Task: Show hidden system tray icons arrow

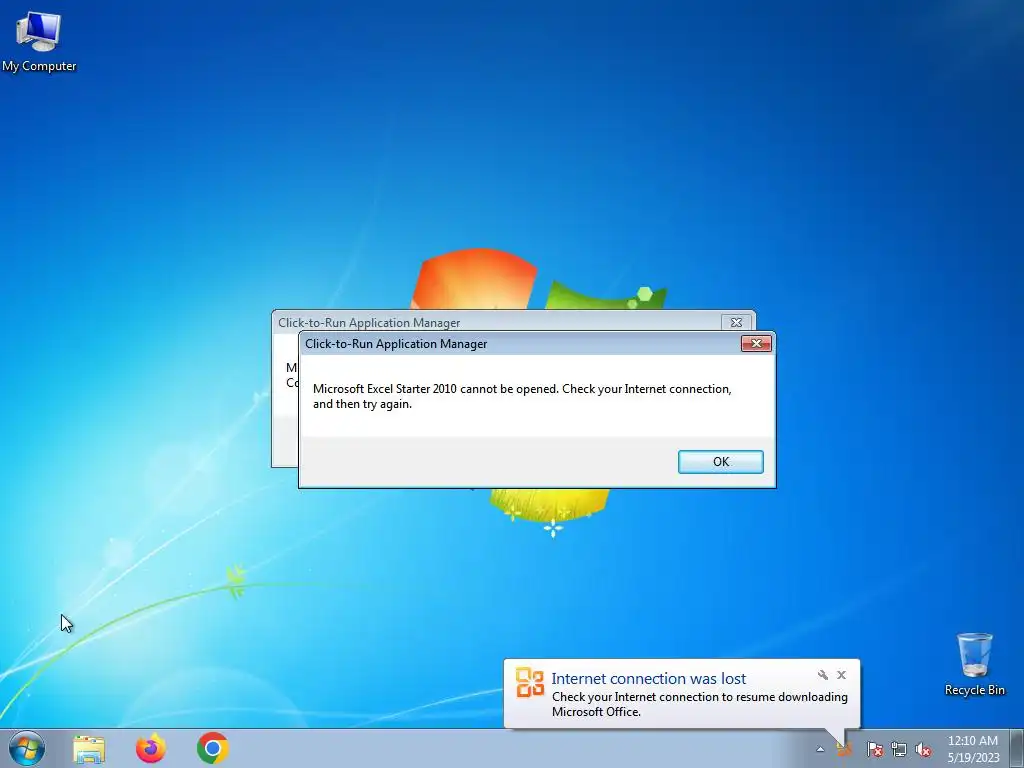Action: pyautogui.click(x=820, y=749)
